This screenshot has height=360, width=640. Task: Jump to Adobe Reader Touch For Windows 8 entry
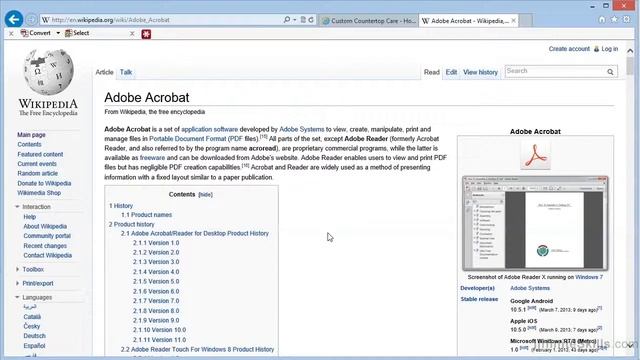coord(198,349)
